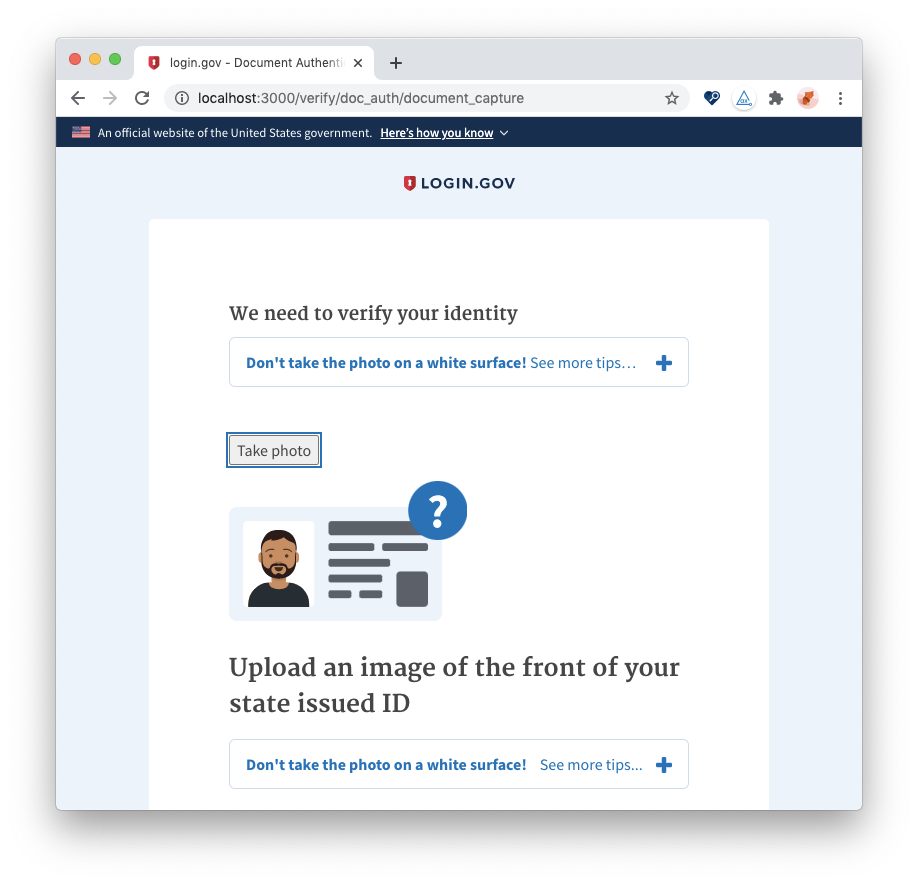
Task: Close the login.gov Document Authentication tab
Action: (358, 63)
